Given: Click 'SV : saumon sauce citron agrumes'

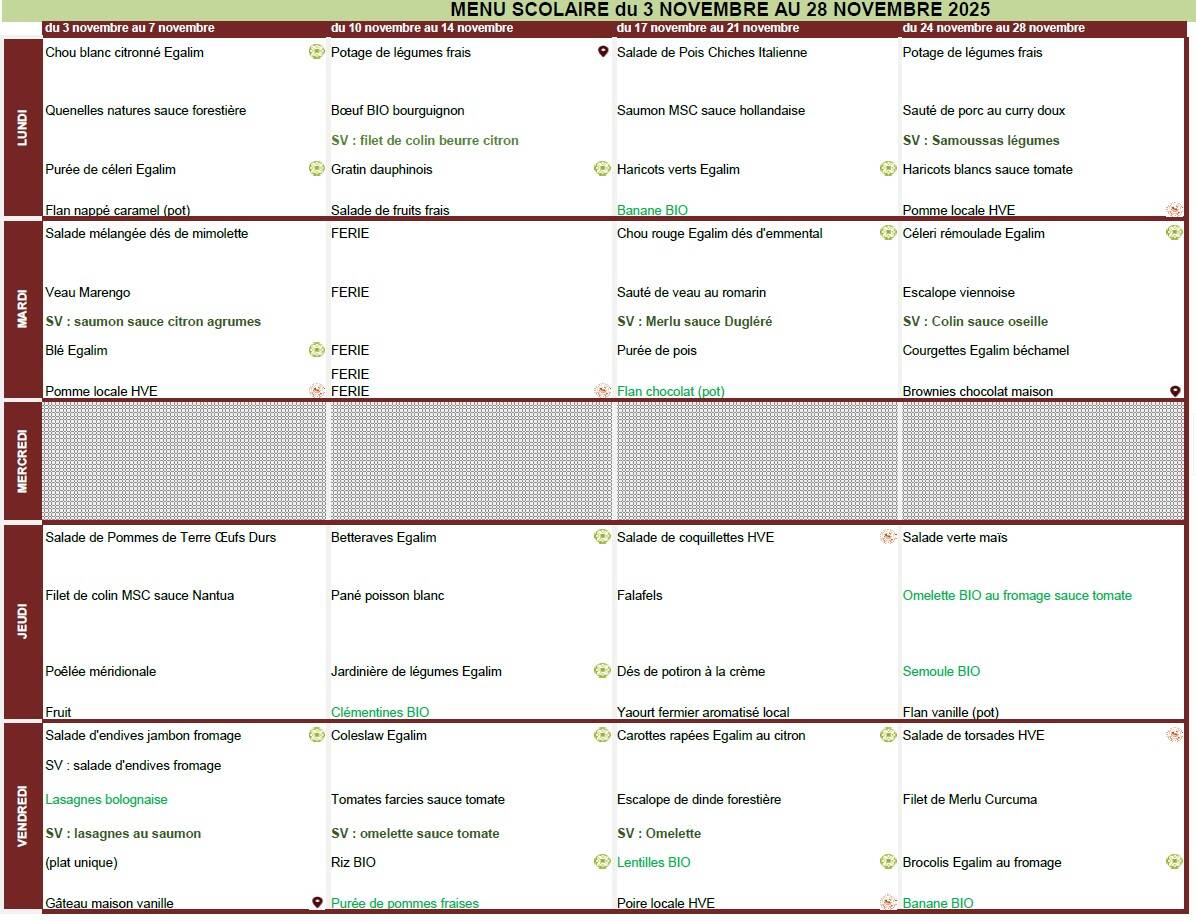Looking at the screenshot, I should point(153,321).
